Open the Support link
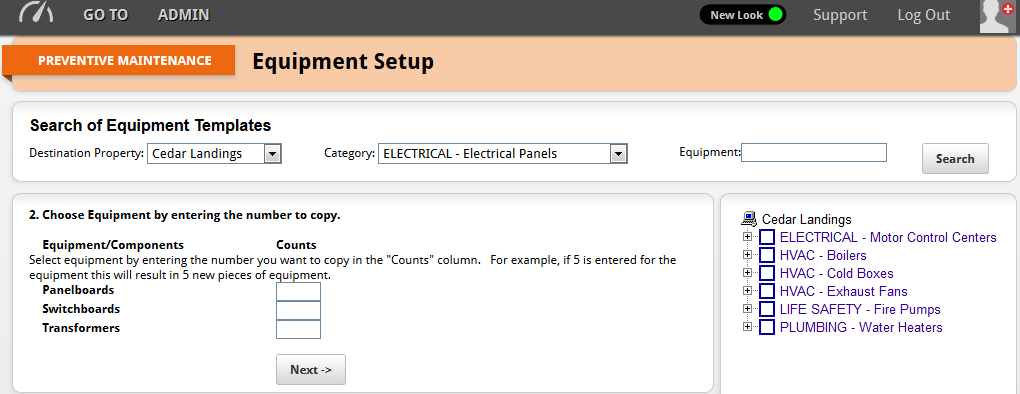 840,15
